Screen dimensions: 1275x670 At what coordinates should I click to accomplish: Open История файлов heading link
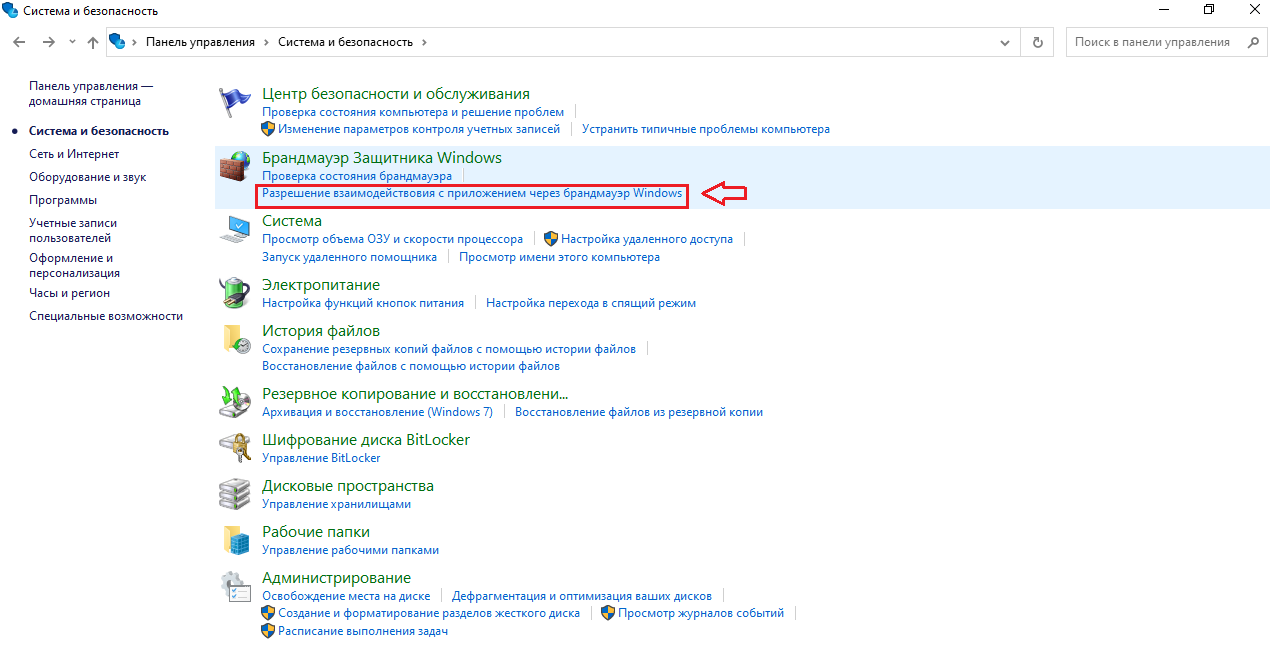click(x=321, y=331)
